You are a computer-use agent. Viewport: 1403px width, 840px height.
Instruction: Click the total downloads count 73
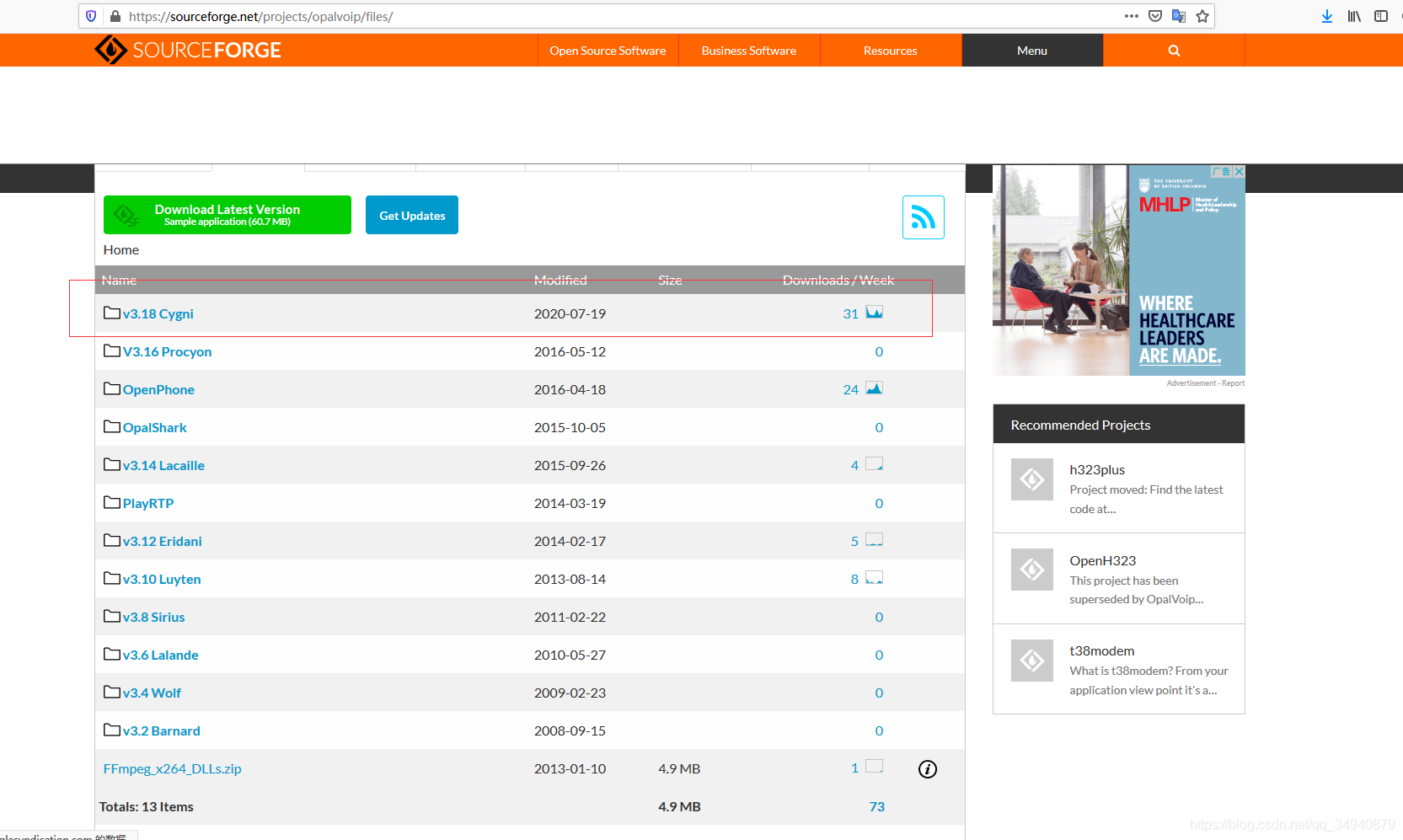tap(877, 806)
